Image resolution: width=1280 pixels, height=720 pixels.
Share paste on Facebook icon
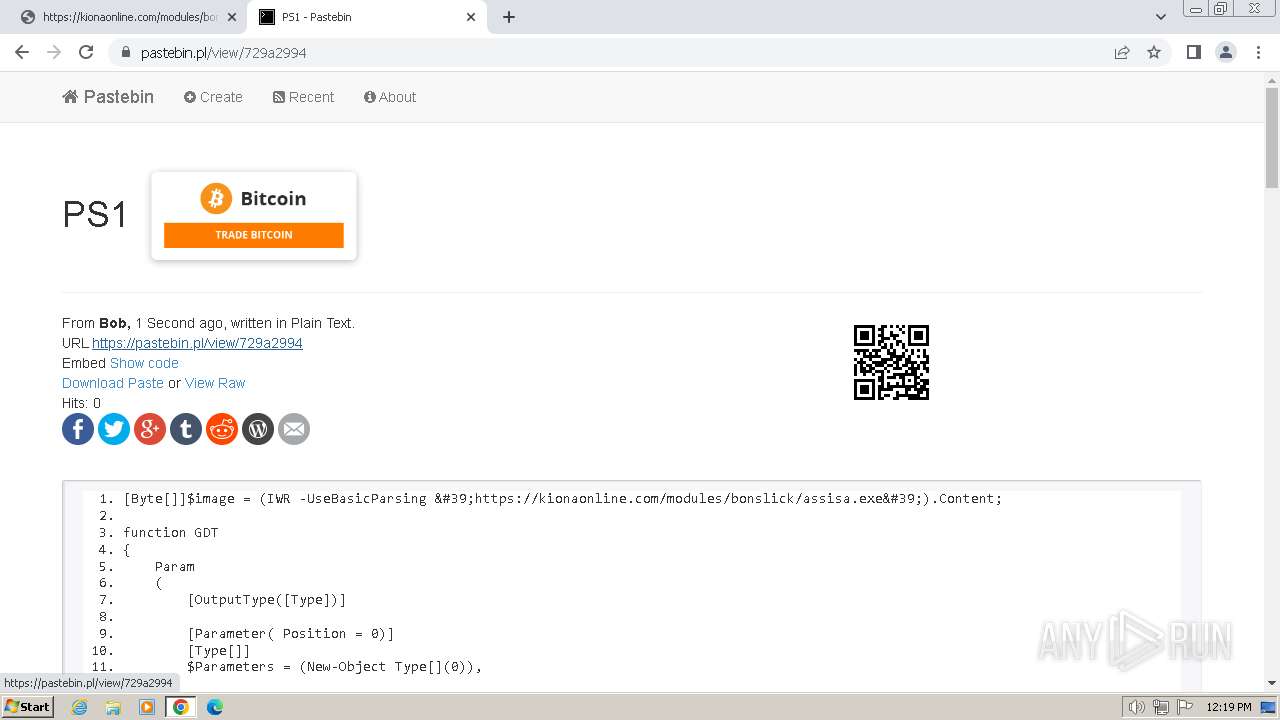(78, 429)
